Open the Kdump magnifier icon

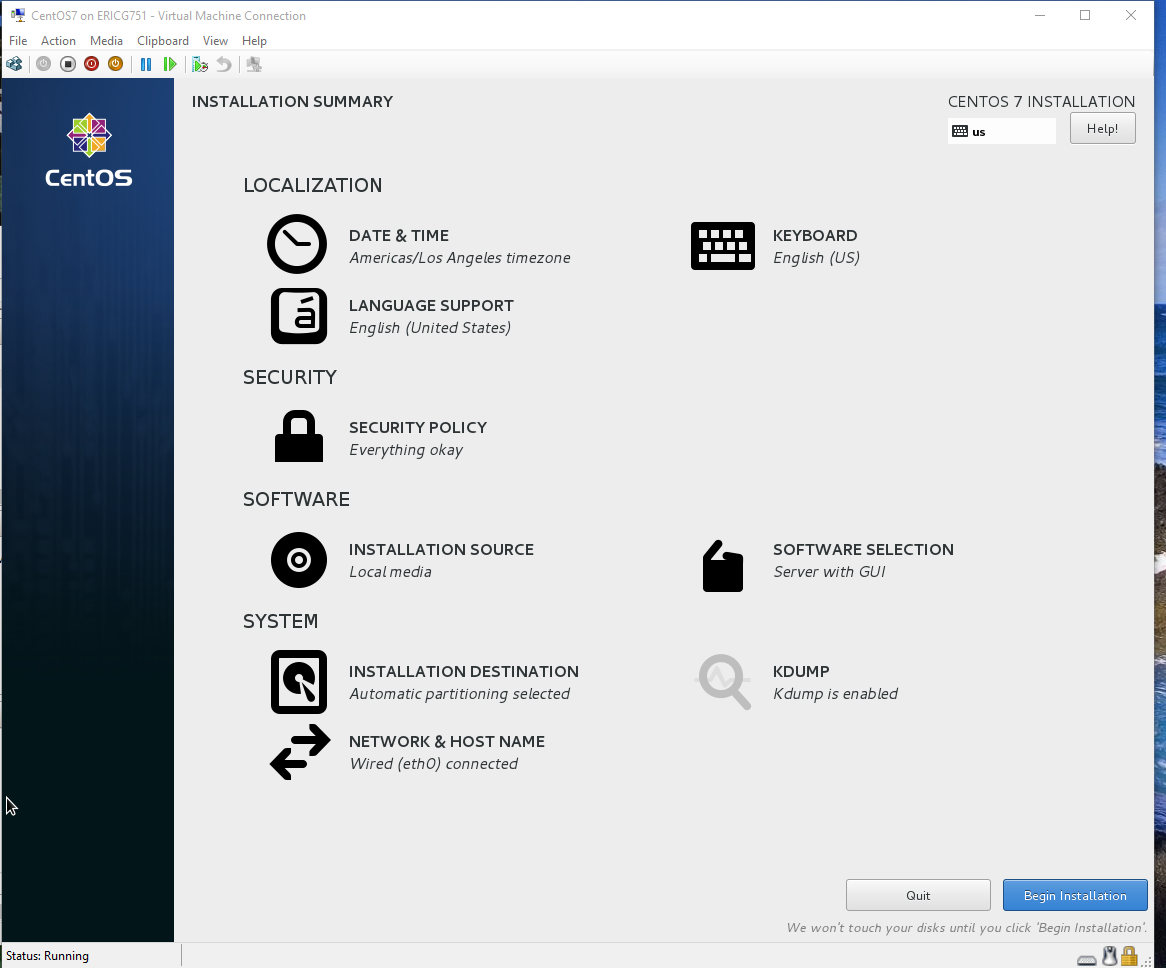click(724, 682)
